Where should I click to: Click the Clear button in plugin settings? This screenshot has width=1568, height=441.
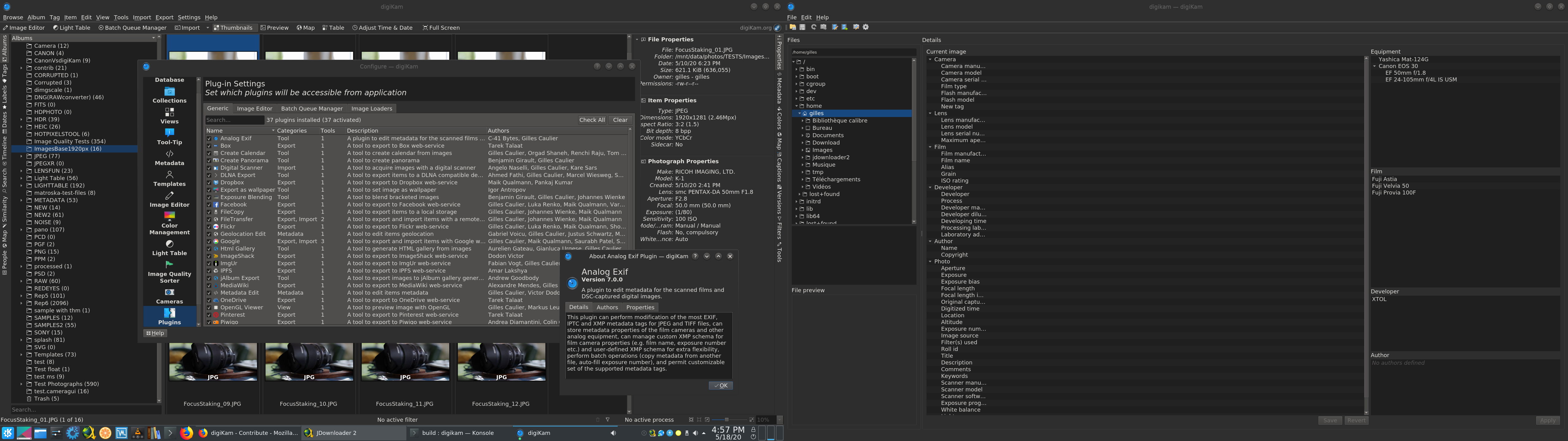click(x=620, y=120)
